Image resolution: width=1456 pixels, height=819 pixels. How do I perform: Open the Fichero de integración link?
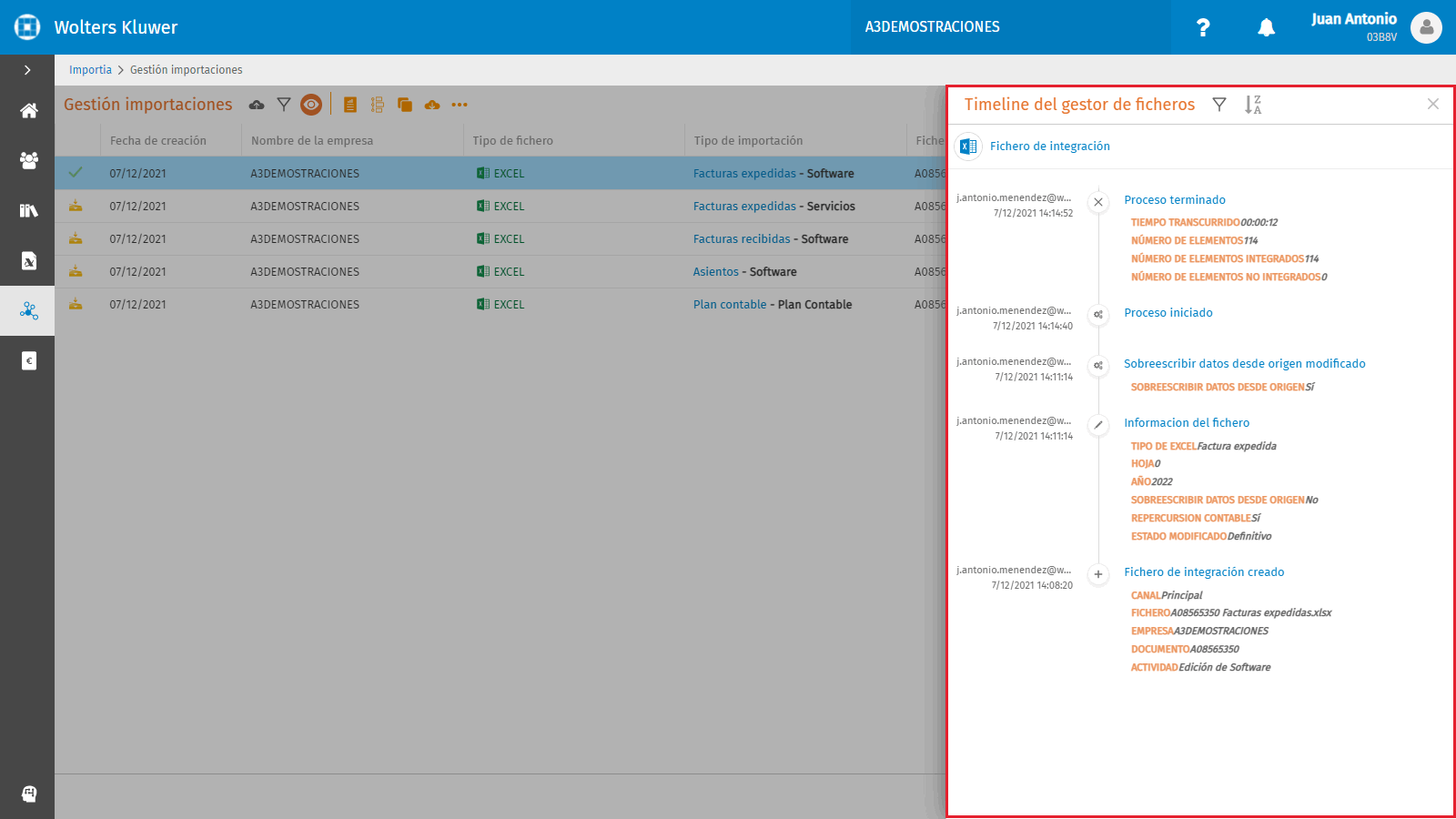click(1049, 147)
